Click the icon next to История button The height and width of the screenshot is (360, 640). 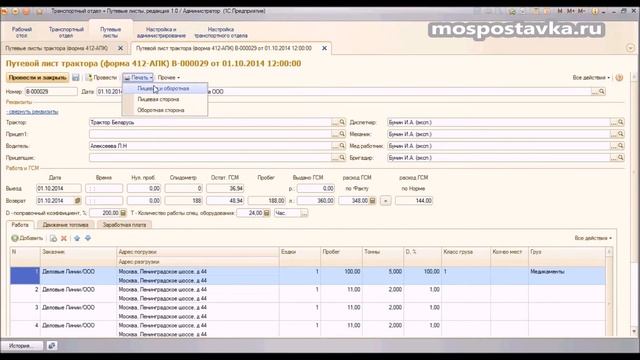click(51, 346)
